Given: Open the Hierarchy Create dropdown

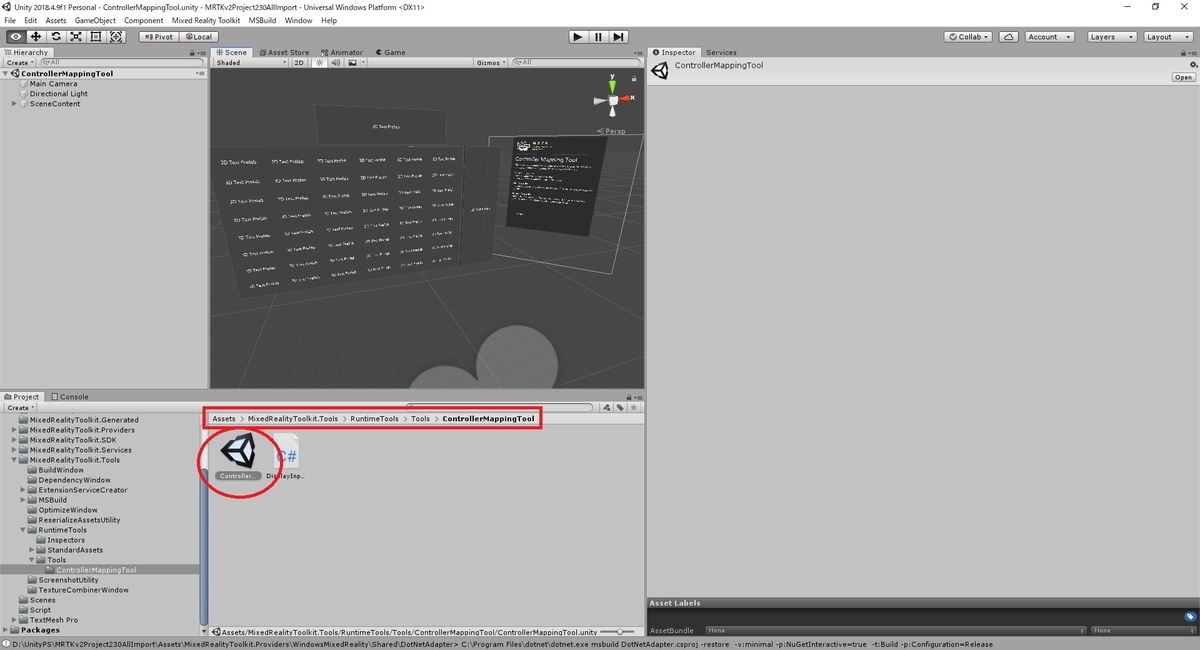Looking at the screenshot, I should point(19,62).
